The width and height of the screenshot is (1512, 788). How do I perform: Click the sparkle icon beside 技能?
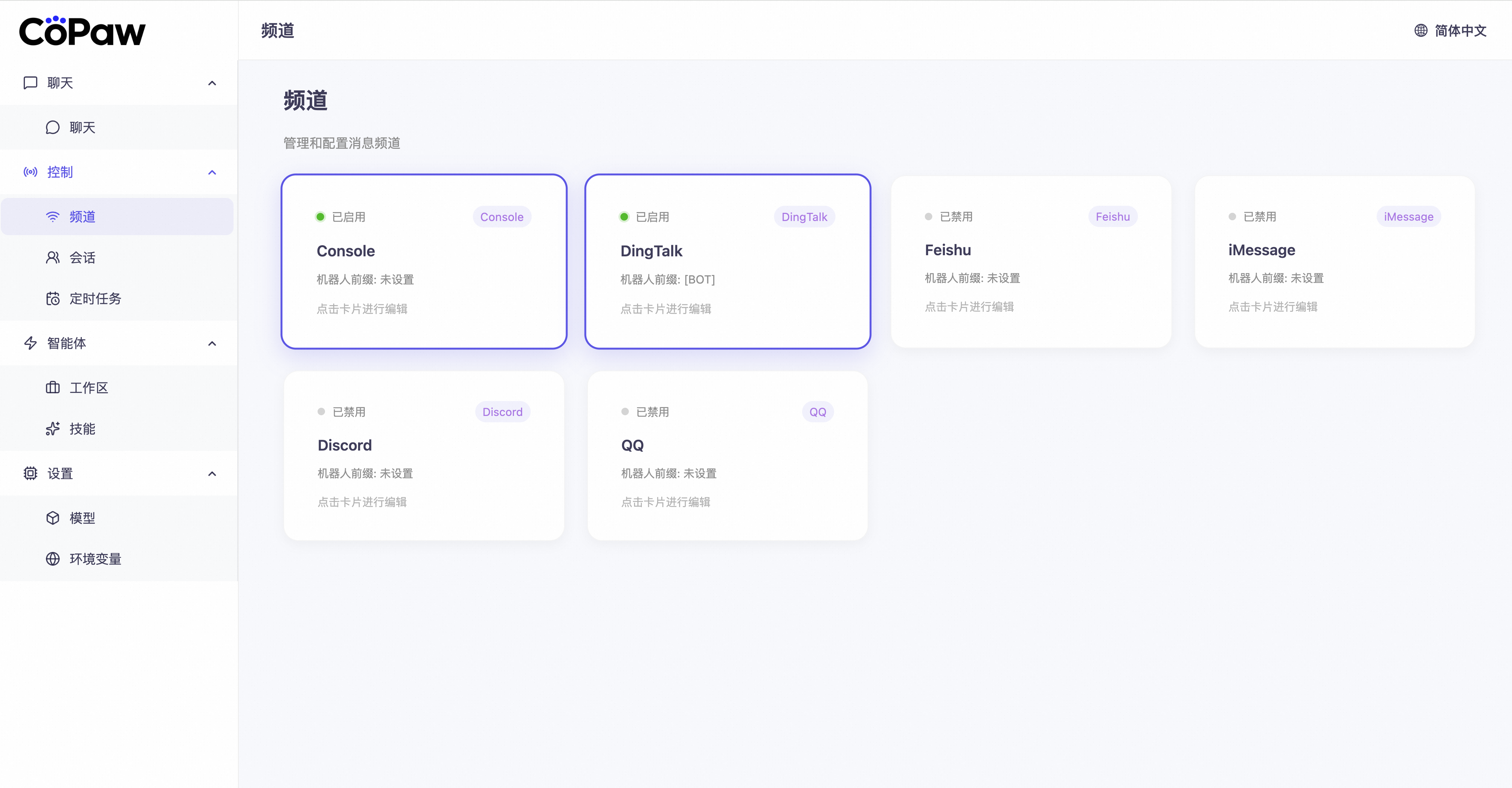tap(53, 429)
